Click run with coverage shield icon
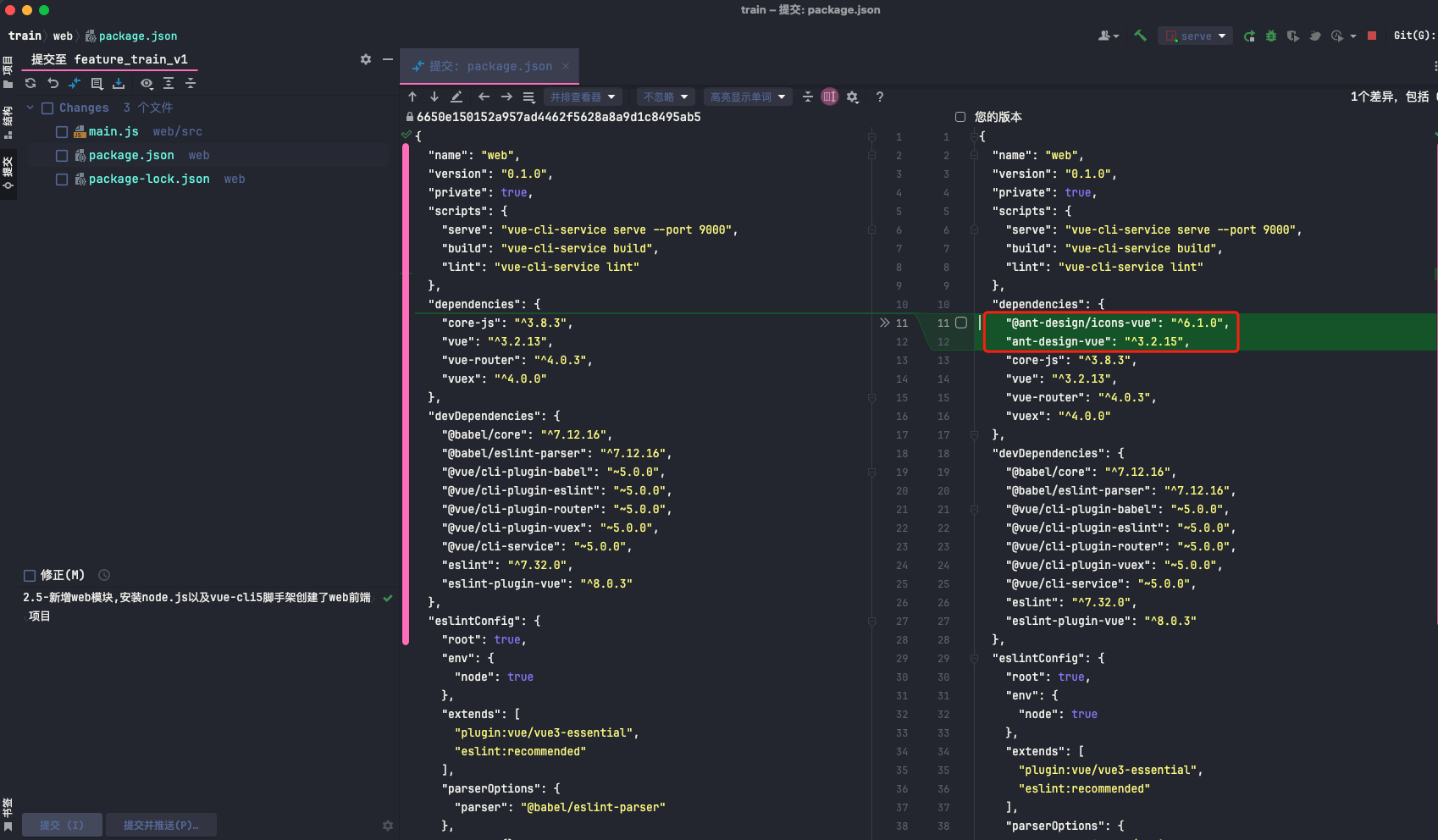 [1293, 36]
